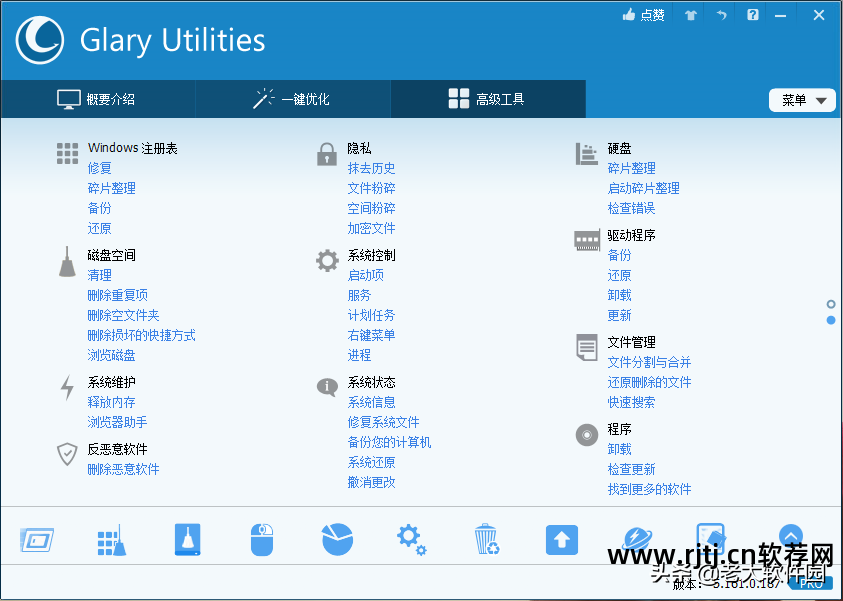Screen dimensions: 843x601
Task: Click 系统信息 link
Action: (x=372, y=402)
